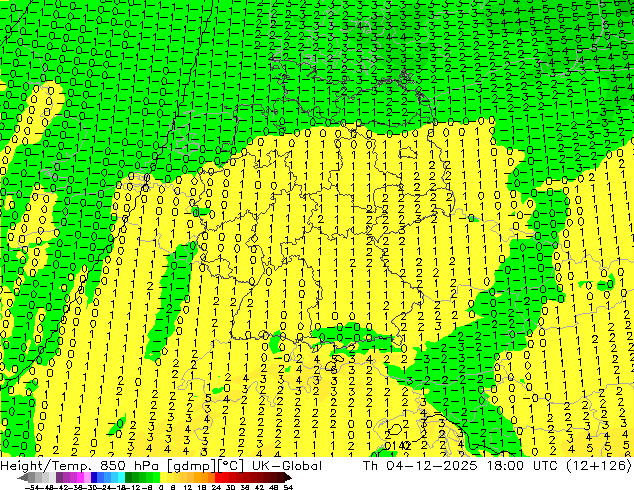The width and height of the screenshot is (634, 490).
Task: Click the '(12+126)' forecast run label
Action: pyautogui.click(x=600, y=465)
